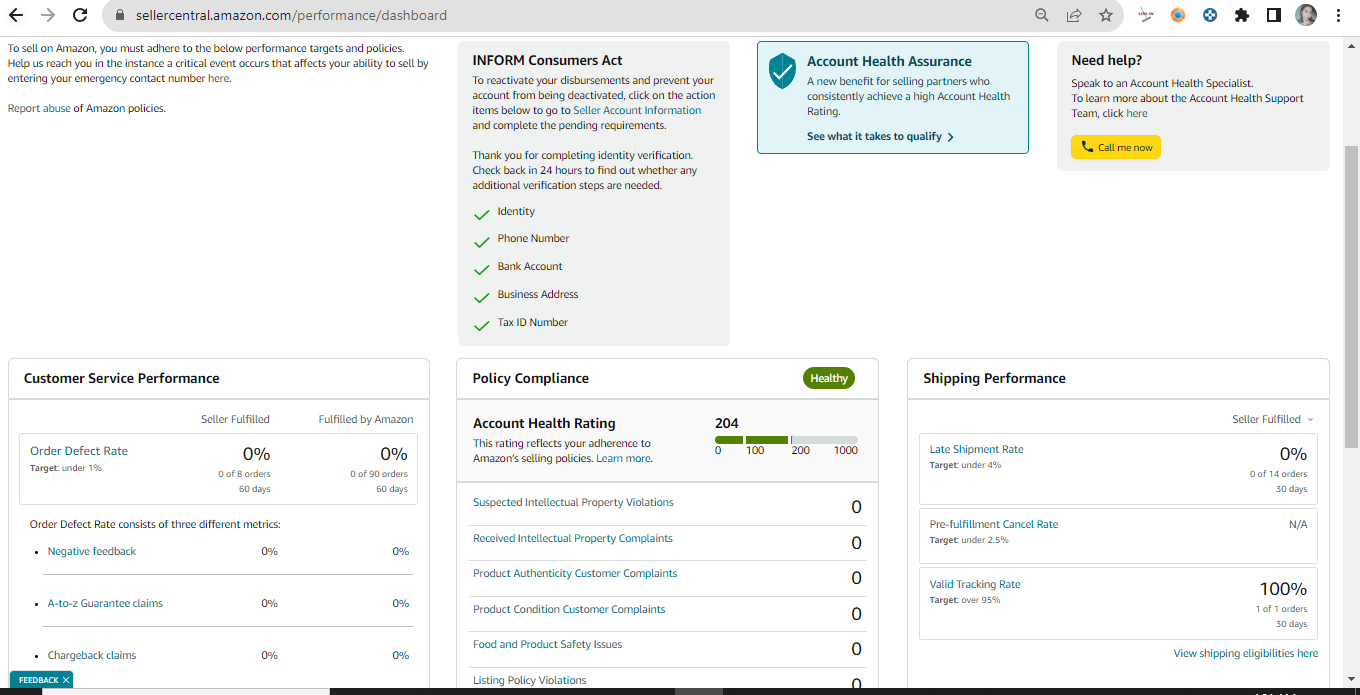Open the Chrome extensions puzzle icon
Viewport: 1360px width, 695px height.
coord(1242,15)
